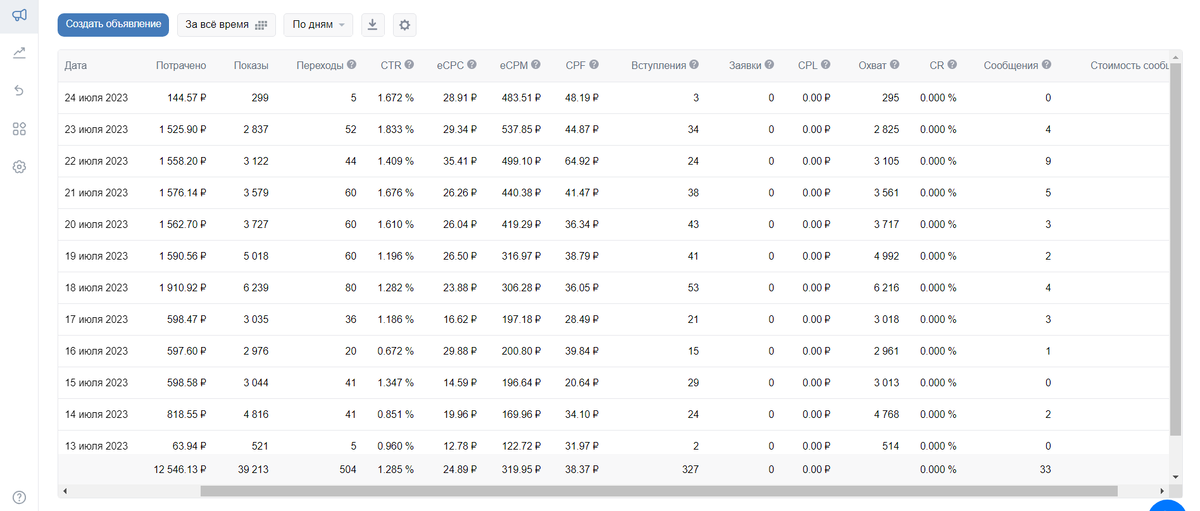Image resolution: width=1200 pixels, height=511 pixels.
Task: Show help for the CPF column
Action: point(594,65)
